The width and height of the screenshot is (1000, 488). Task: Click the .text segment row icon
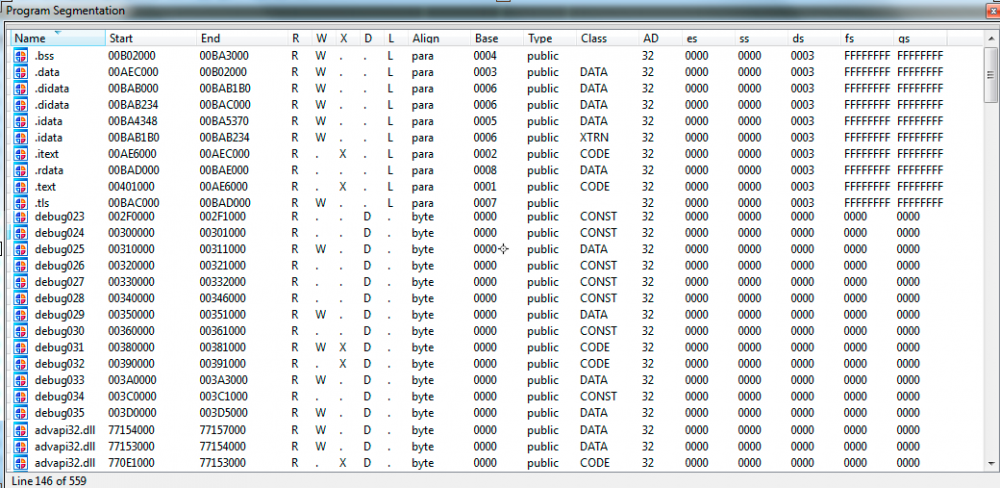point(21,187)
